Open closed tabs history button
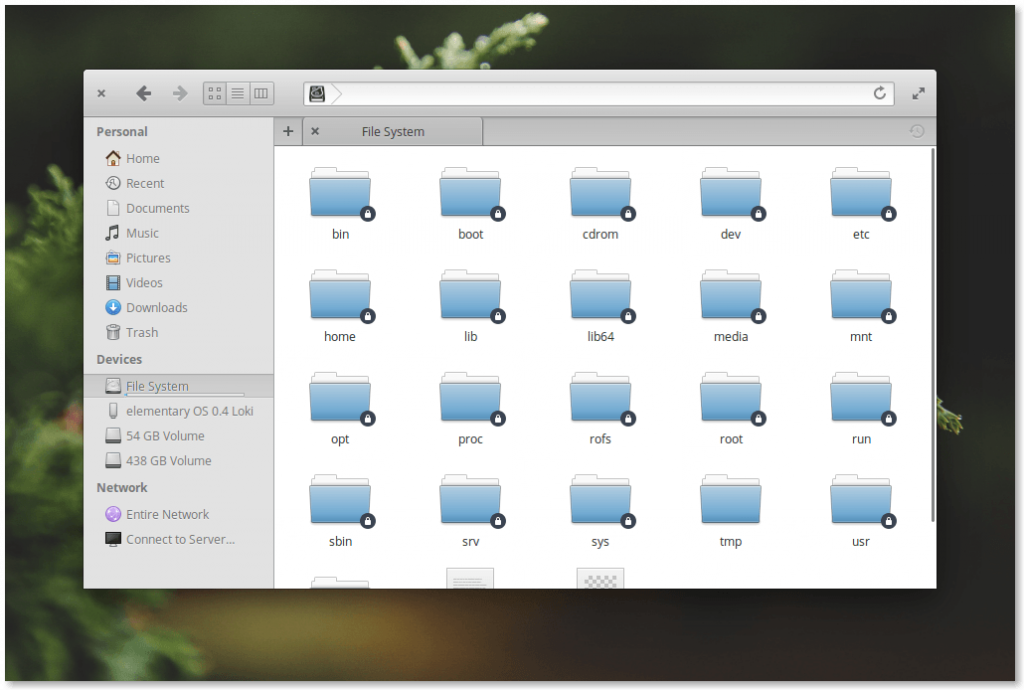The height and width of the screenshot is (690, 1024). click(917, 131)
